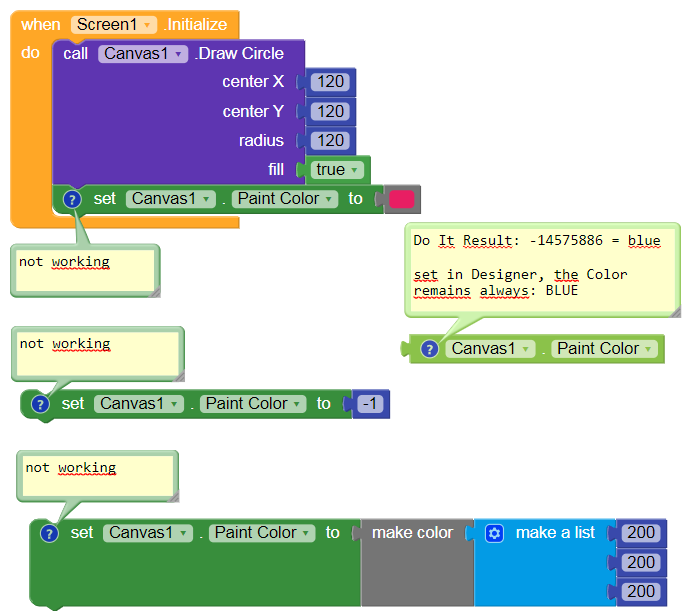690x614 pixels.
Task: Click the pink color swatch block
Action: [401, 199]
